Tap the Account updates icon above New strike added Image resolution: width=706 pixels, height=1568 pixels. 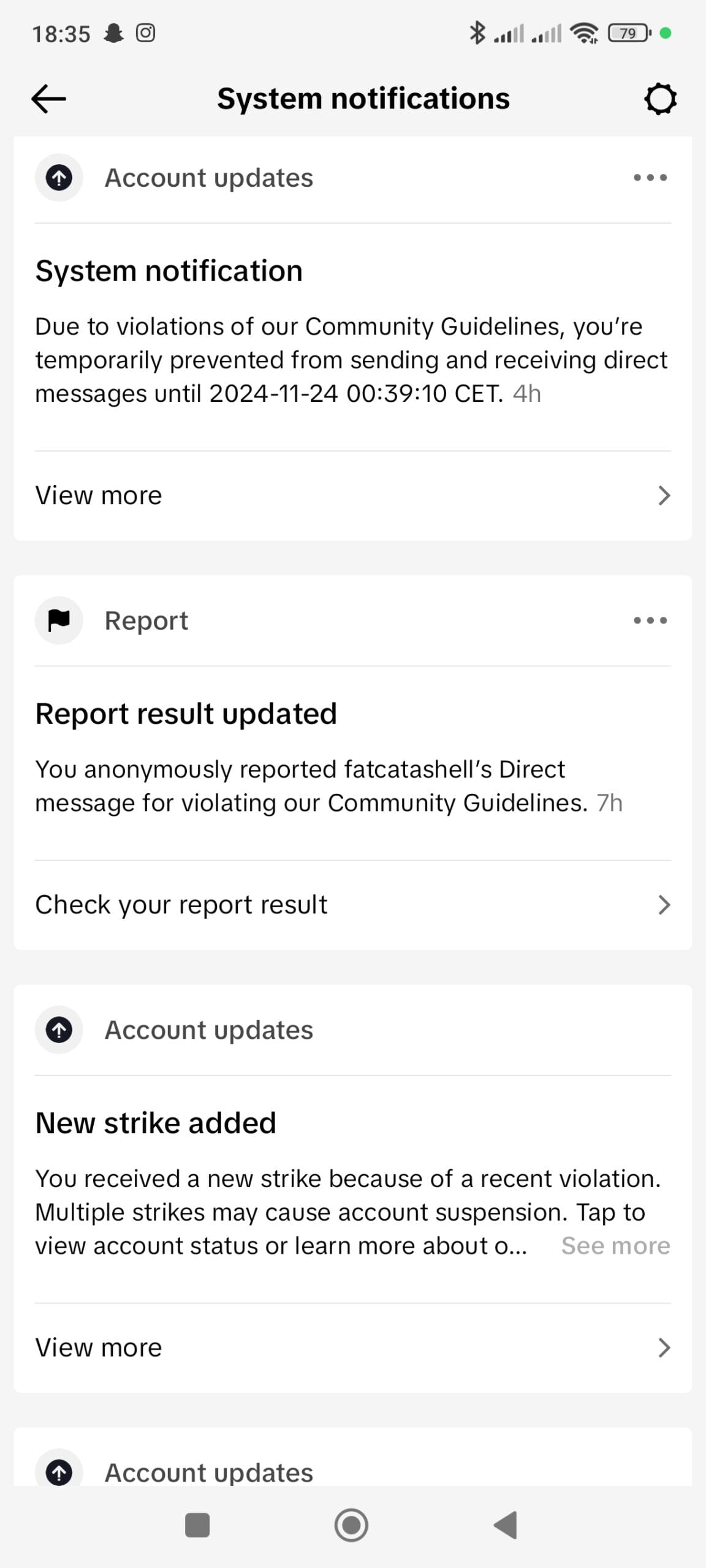click(59, 1030)
